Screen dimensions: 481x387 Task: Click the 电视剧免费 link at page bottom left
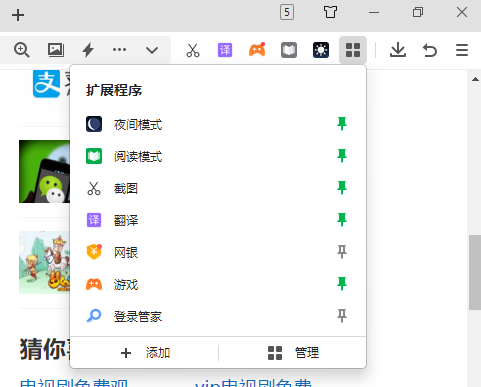click(74, 383)
